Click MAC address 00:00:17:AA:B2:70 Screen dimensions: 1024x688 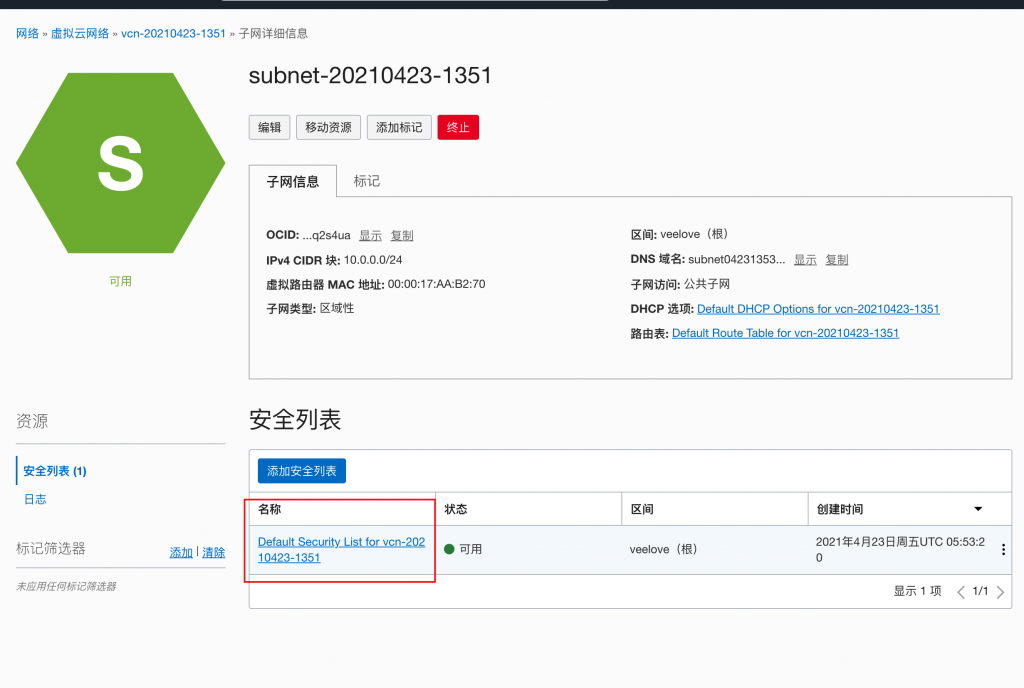click(x=436, y=284)
